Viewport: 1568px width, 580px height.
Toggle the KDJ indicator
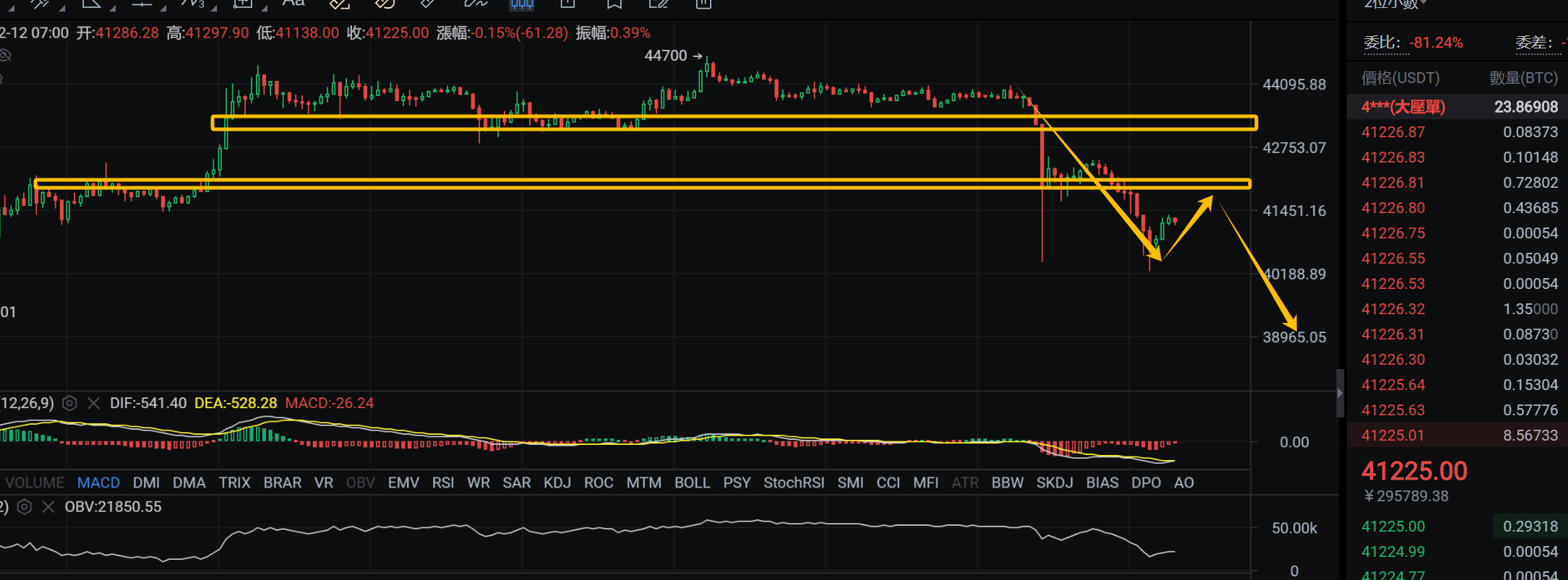tap(557, 482)
